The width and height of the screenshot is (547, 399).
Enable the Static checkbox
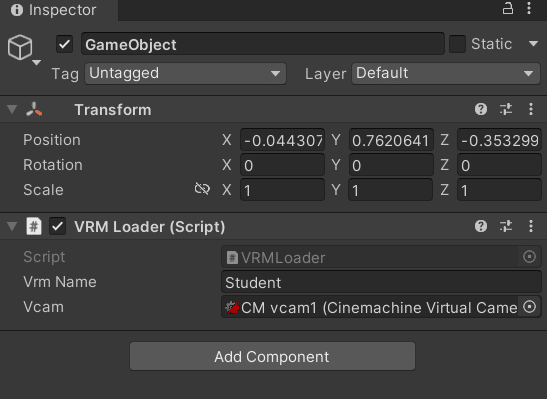pos(457,44)
